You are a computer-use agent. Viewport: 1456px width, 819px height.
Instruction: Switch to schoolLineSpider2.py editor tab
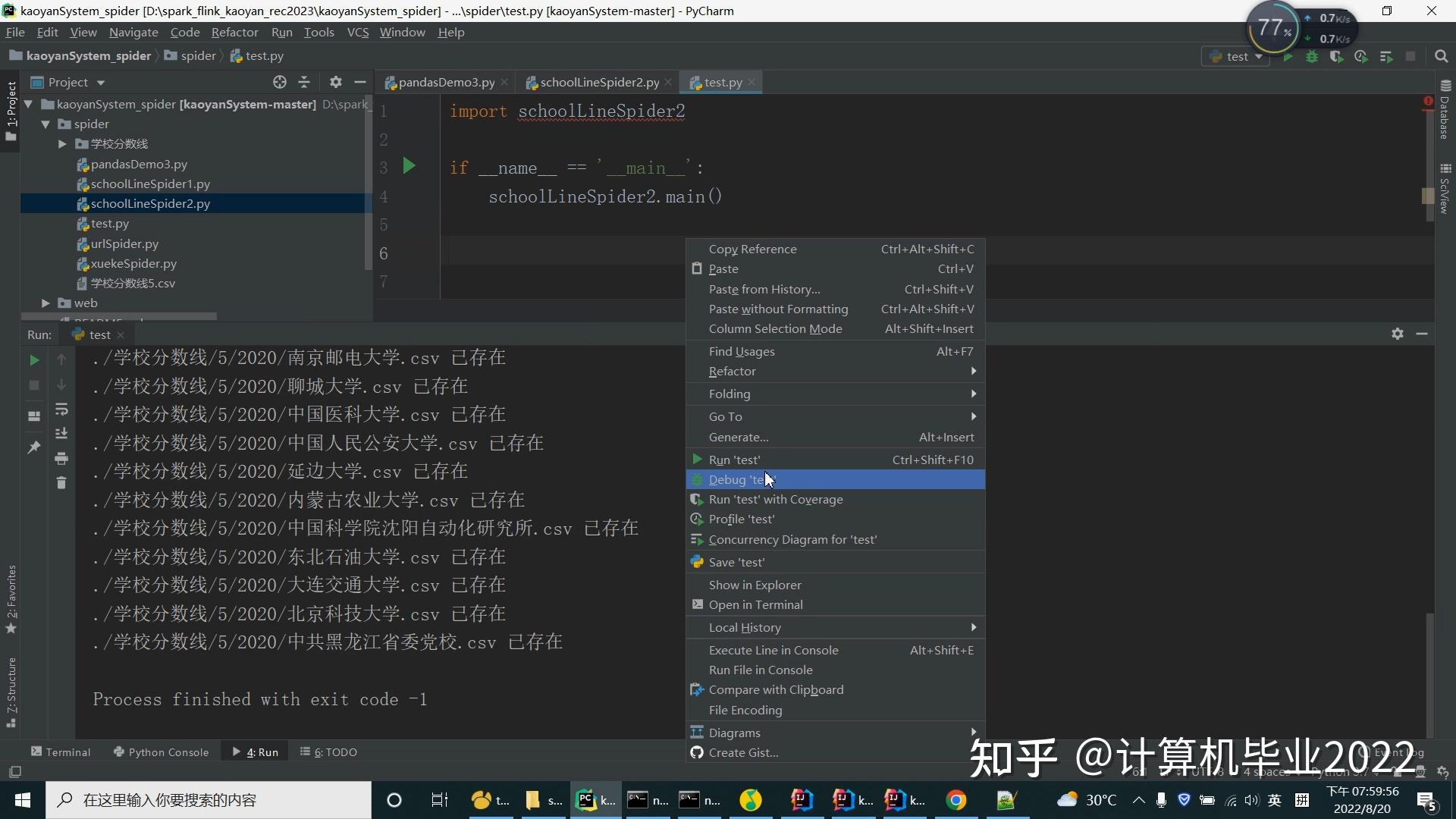599,83
